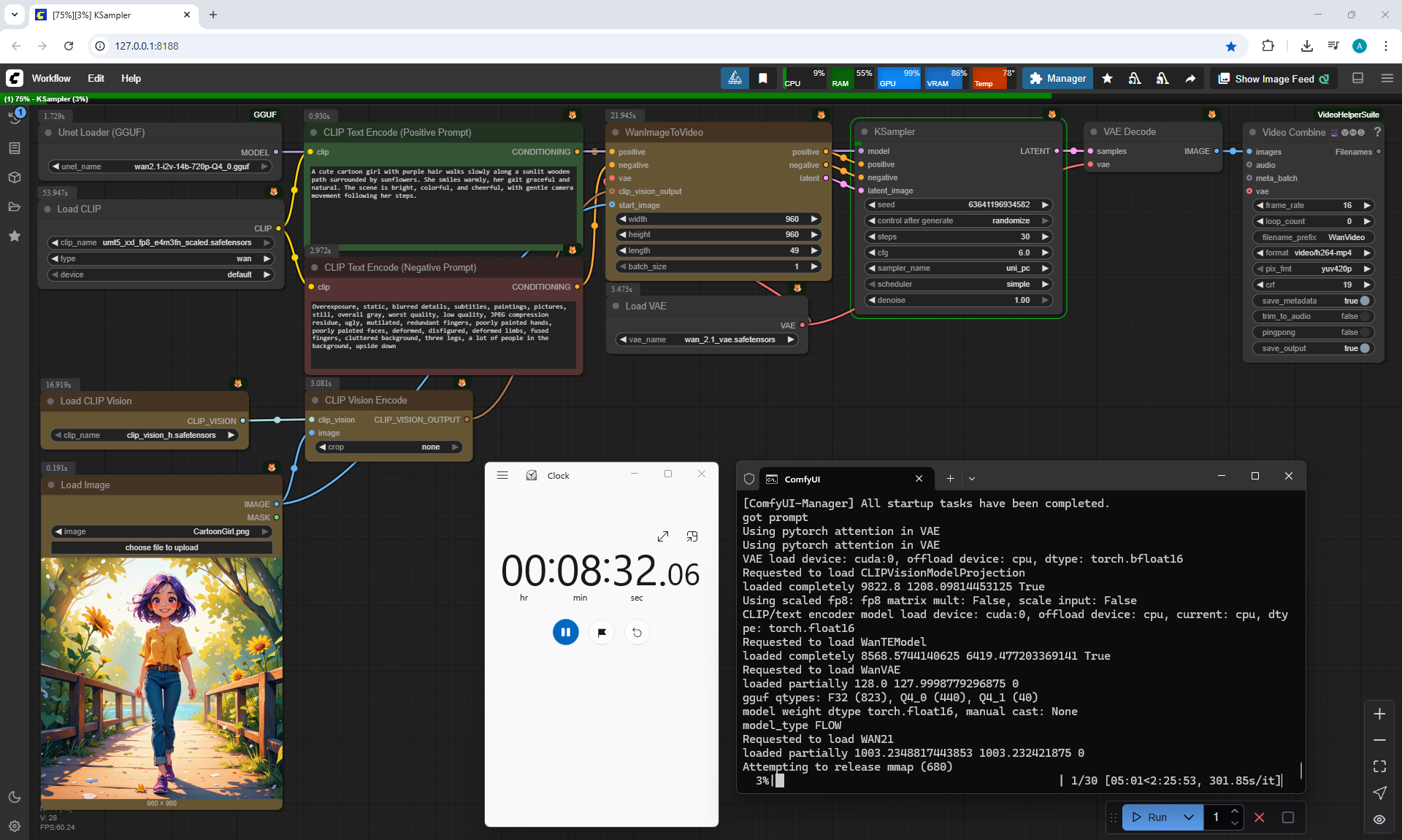Open the node library cube icon
The image size is (1402, 840).
pyautogui.click(x=15, y=177)
